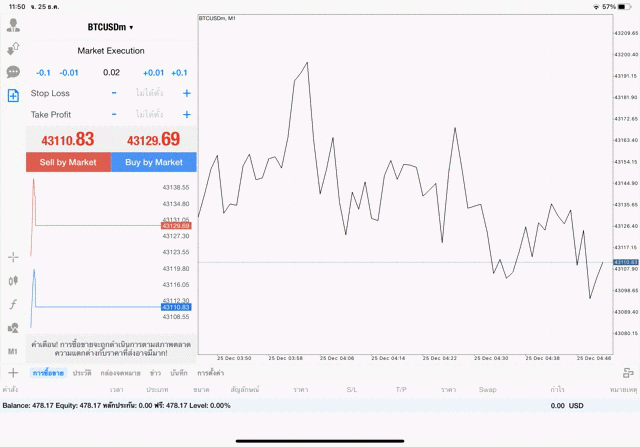Screen dimensions: 640x447
Task: Open the Market Execution order type selector
Action: pos(111,50)
